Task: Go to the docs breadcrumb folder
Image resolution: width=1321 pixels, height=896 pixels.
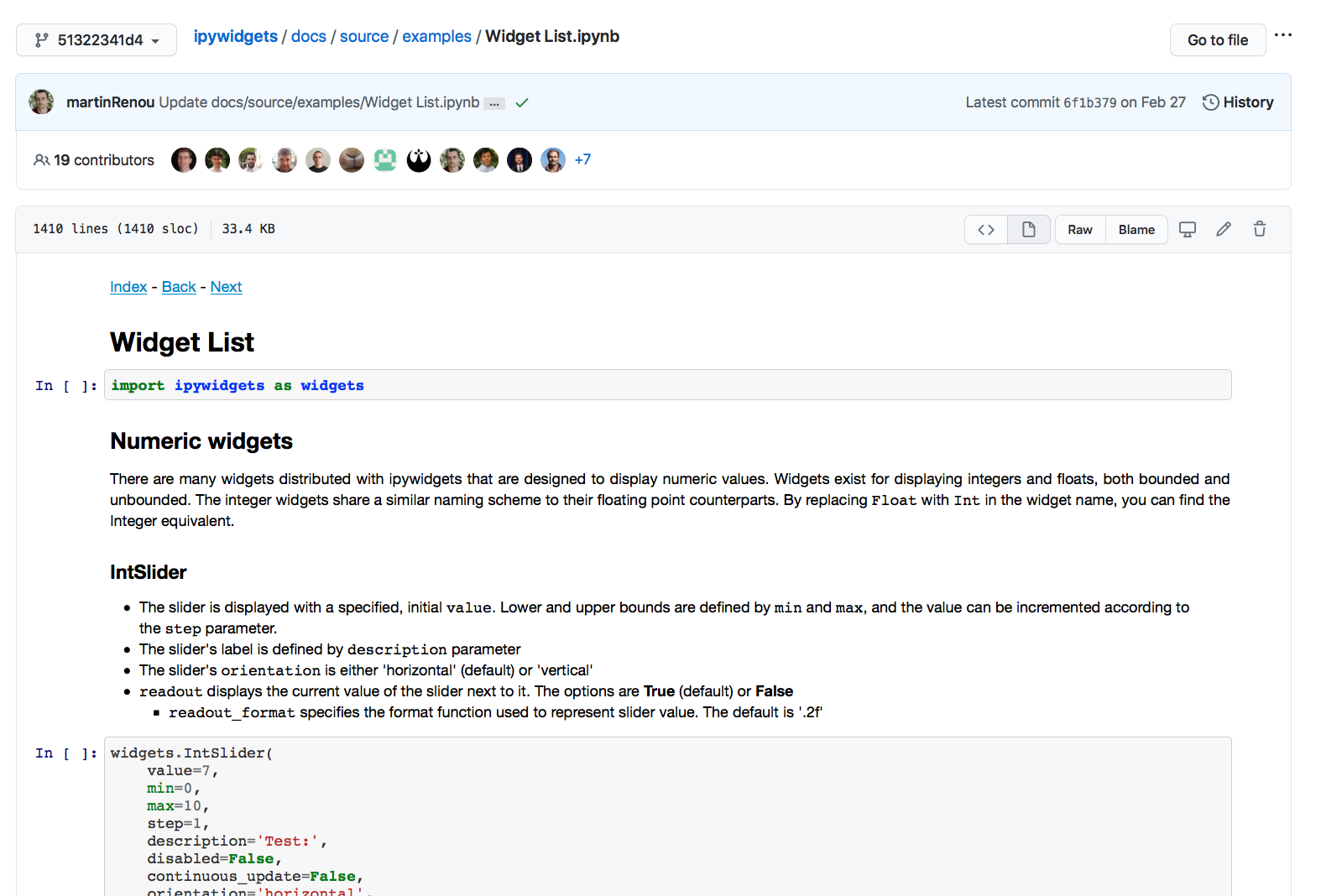Action: click(x=309, y=36)
